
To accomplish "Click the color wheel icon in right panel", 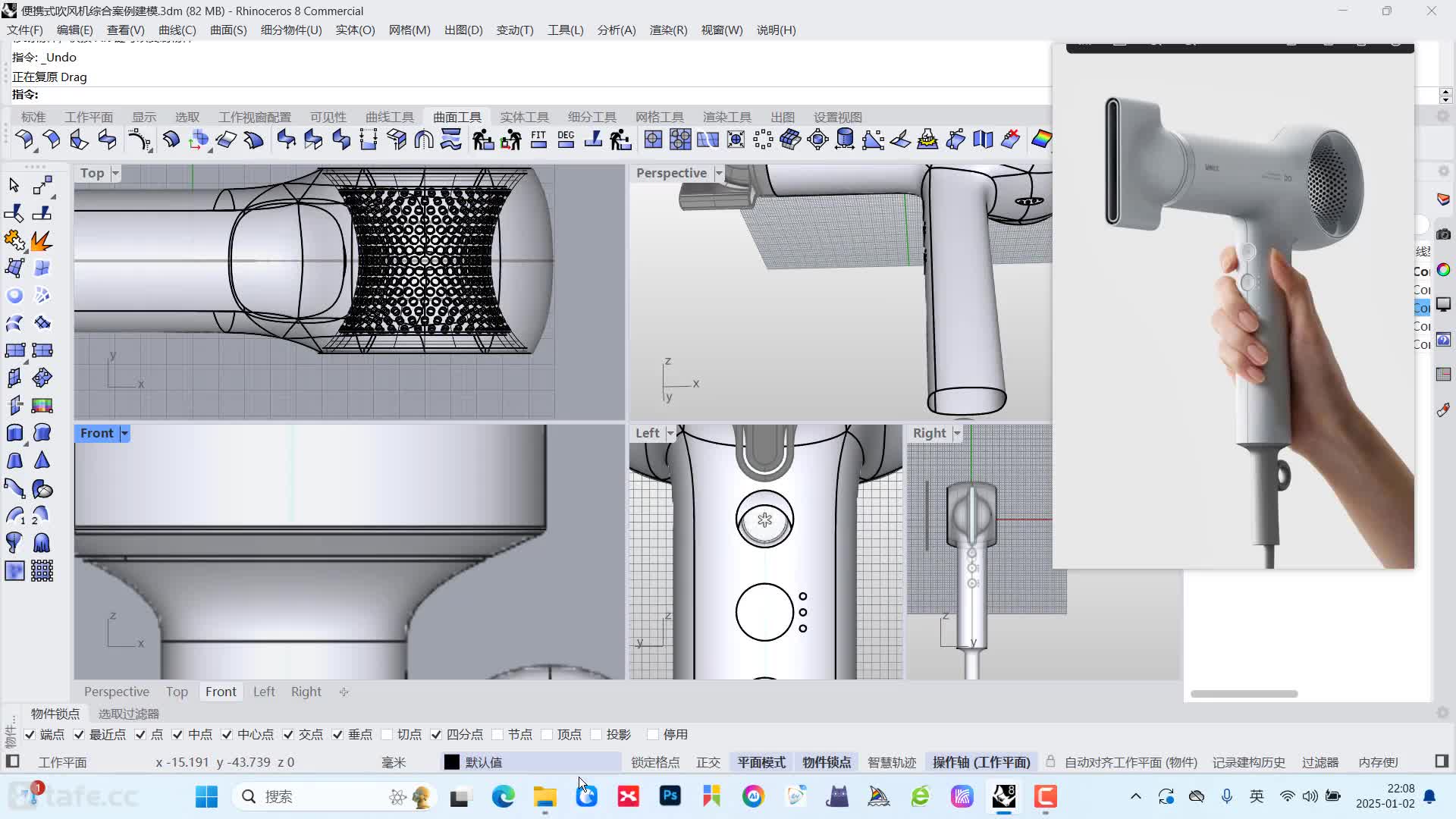I will pos(1443,270).
